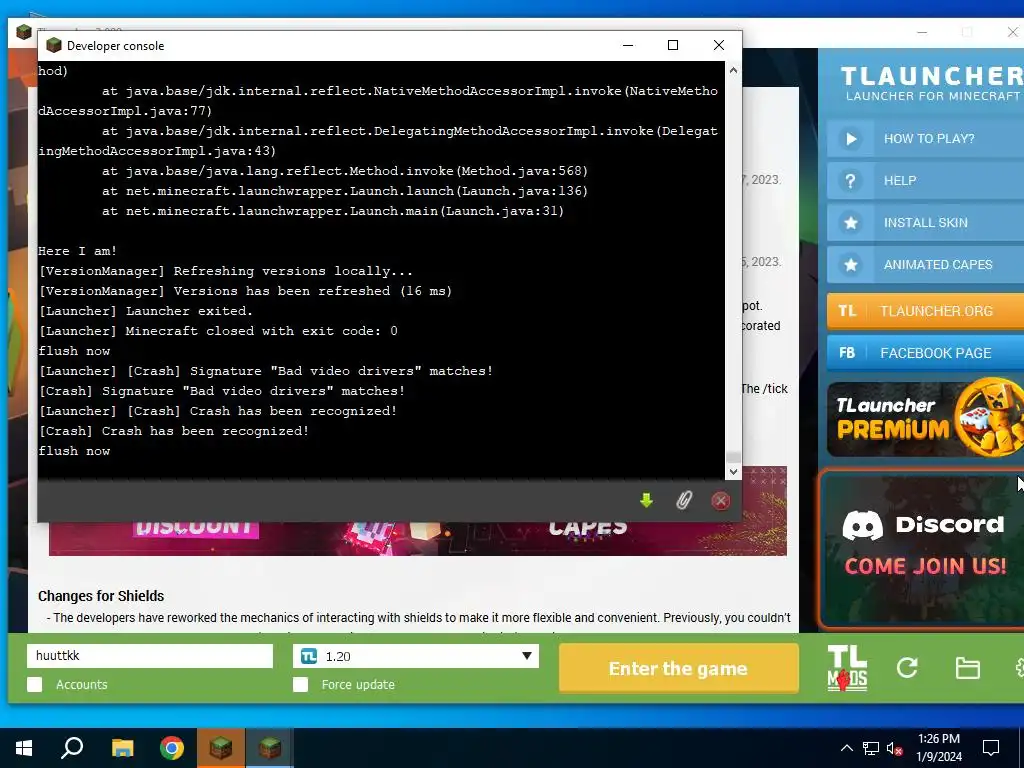Switch to first TLauncher taskbar window
Screen dimensions: 1024x768
click(221, 748)
